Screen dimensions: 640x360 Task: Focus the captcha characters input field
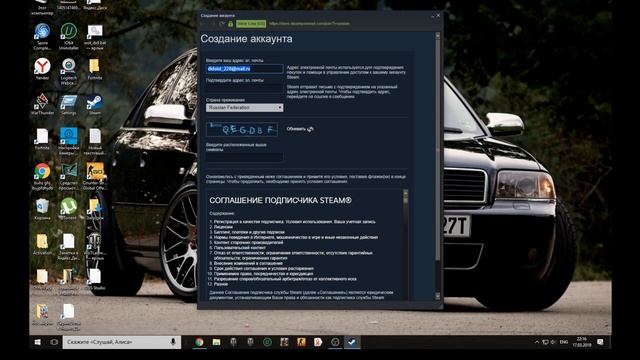[244, 158]
